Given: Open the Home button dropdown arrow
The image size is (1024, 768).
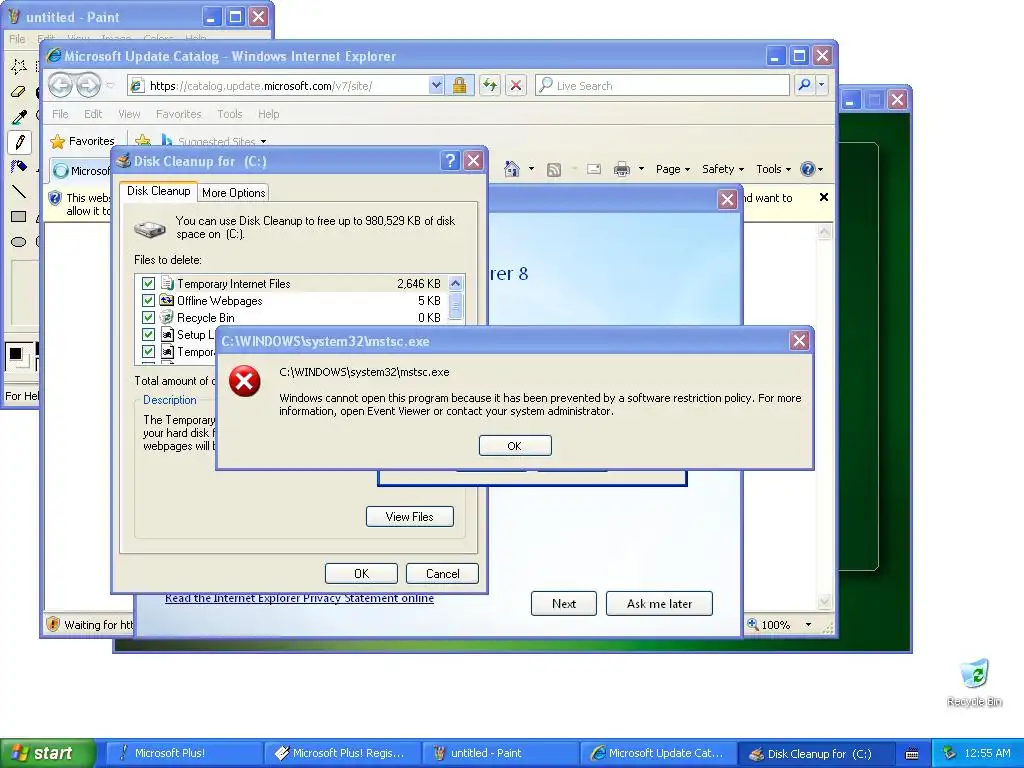Looking at the screenshot, I should [x=532, y=169].
